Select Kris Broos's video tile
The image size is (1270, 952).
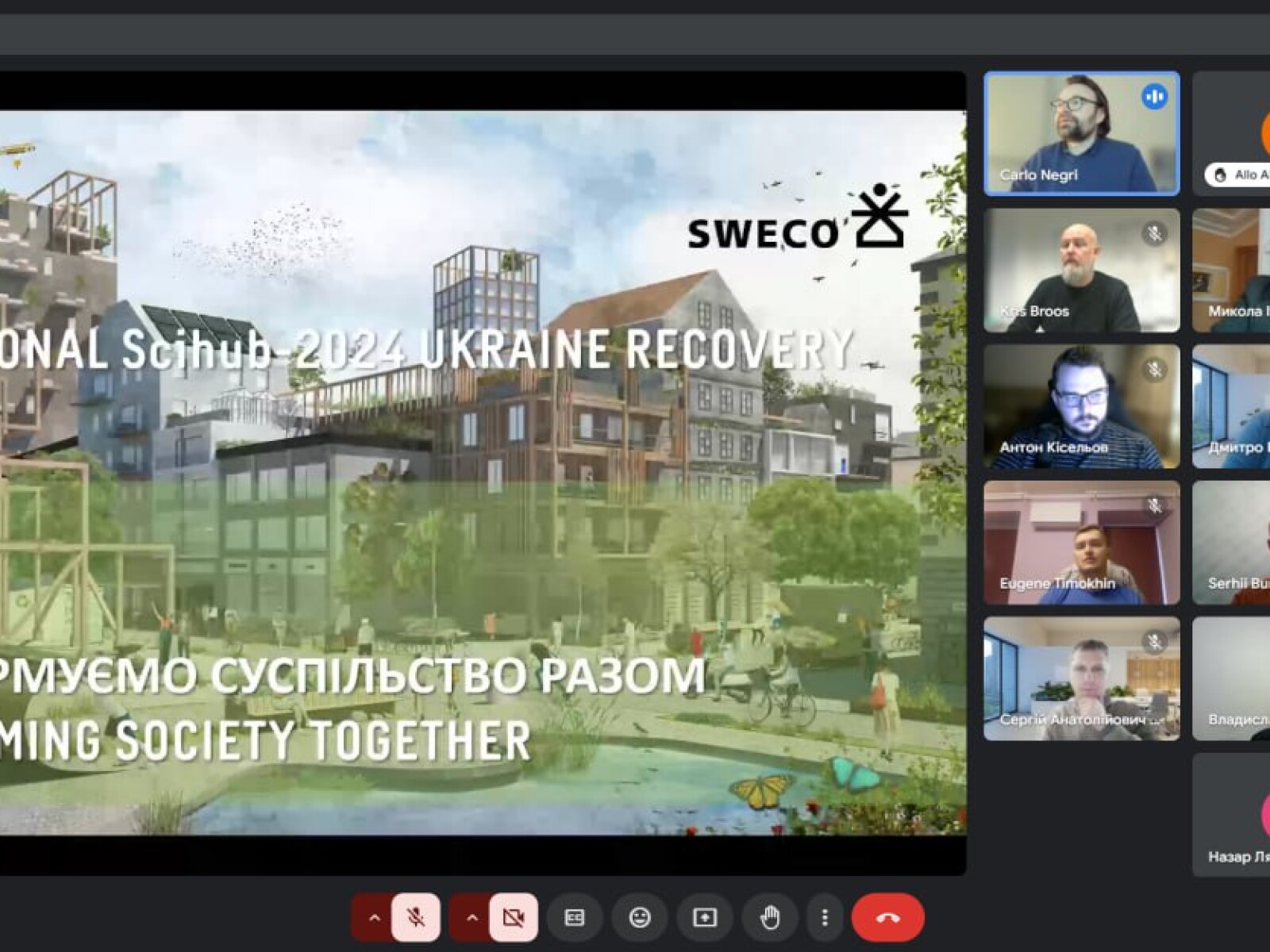1082,270
